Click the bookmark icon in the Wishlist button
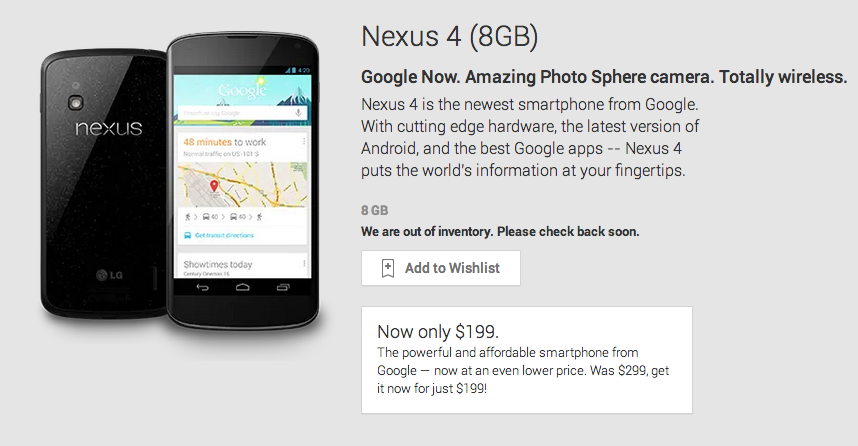Screen dimensions: 858x446 (x=387, y=268)
